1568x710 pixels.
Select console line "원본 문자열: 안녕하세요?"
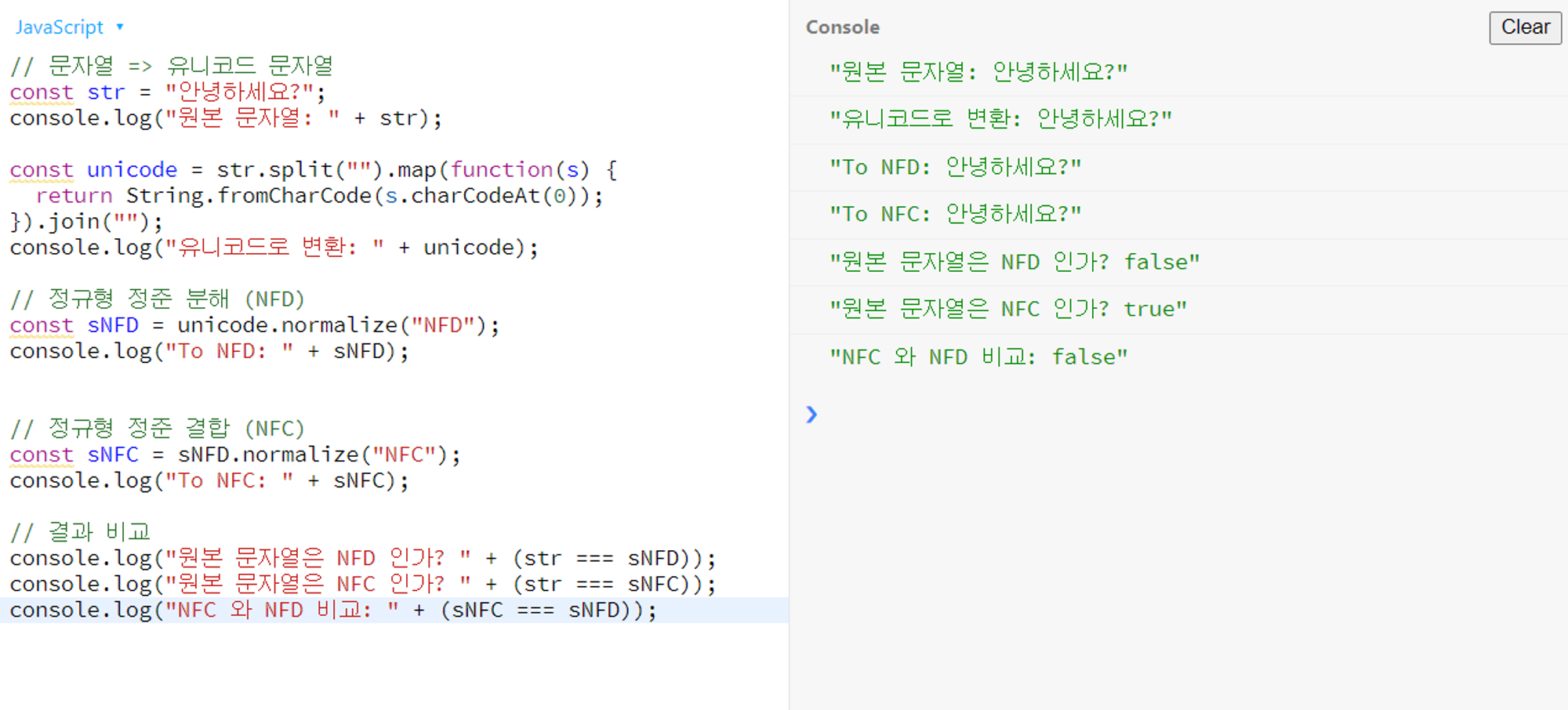tap(978, 72)
